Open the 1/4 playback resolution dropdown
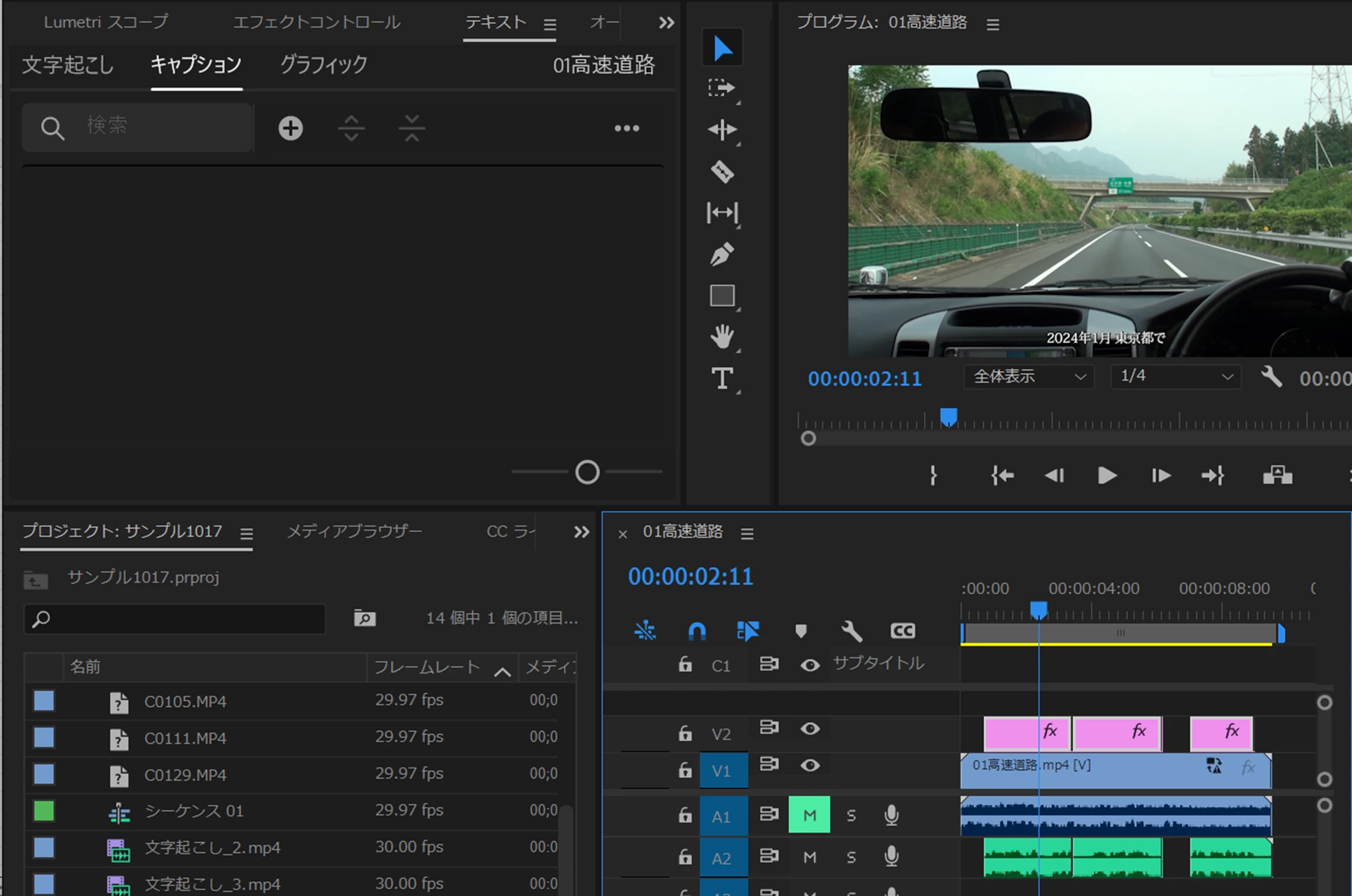1352x896 pixels. click(1176, 376)
